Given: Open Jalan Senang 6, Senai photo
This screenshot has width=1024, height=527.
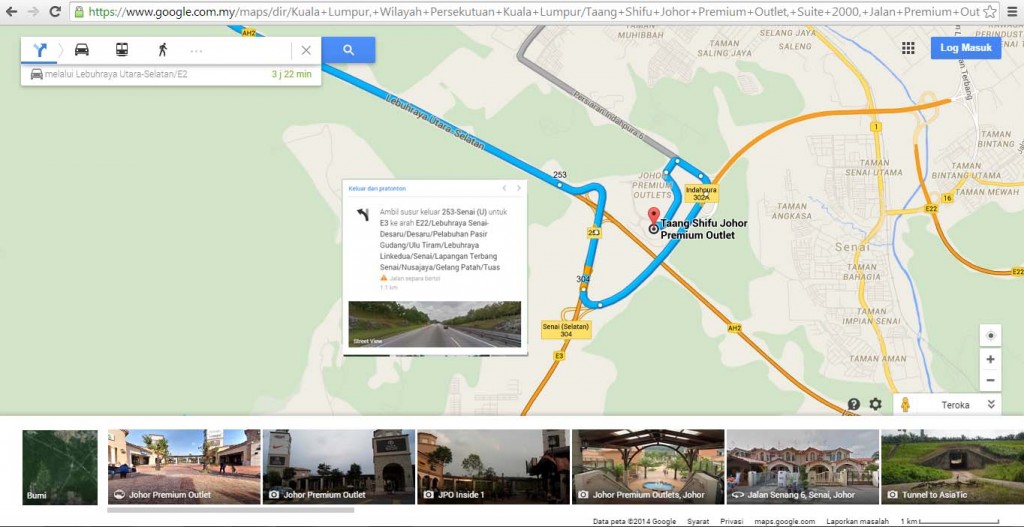Looking at the screenshot, I should tap(803, 466).
